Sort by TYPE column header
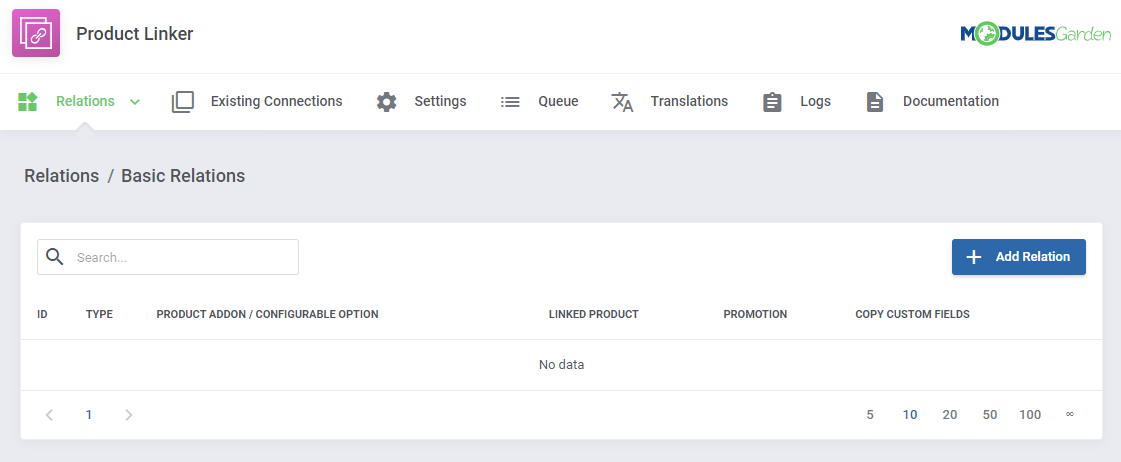This screenshot has height=462, width=1121. [x=99, y=314]
